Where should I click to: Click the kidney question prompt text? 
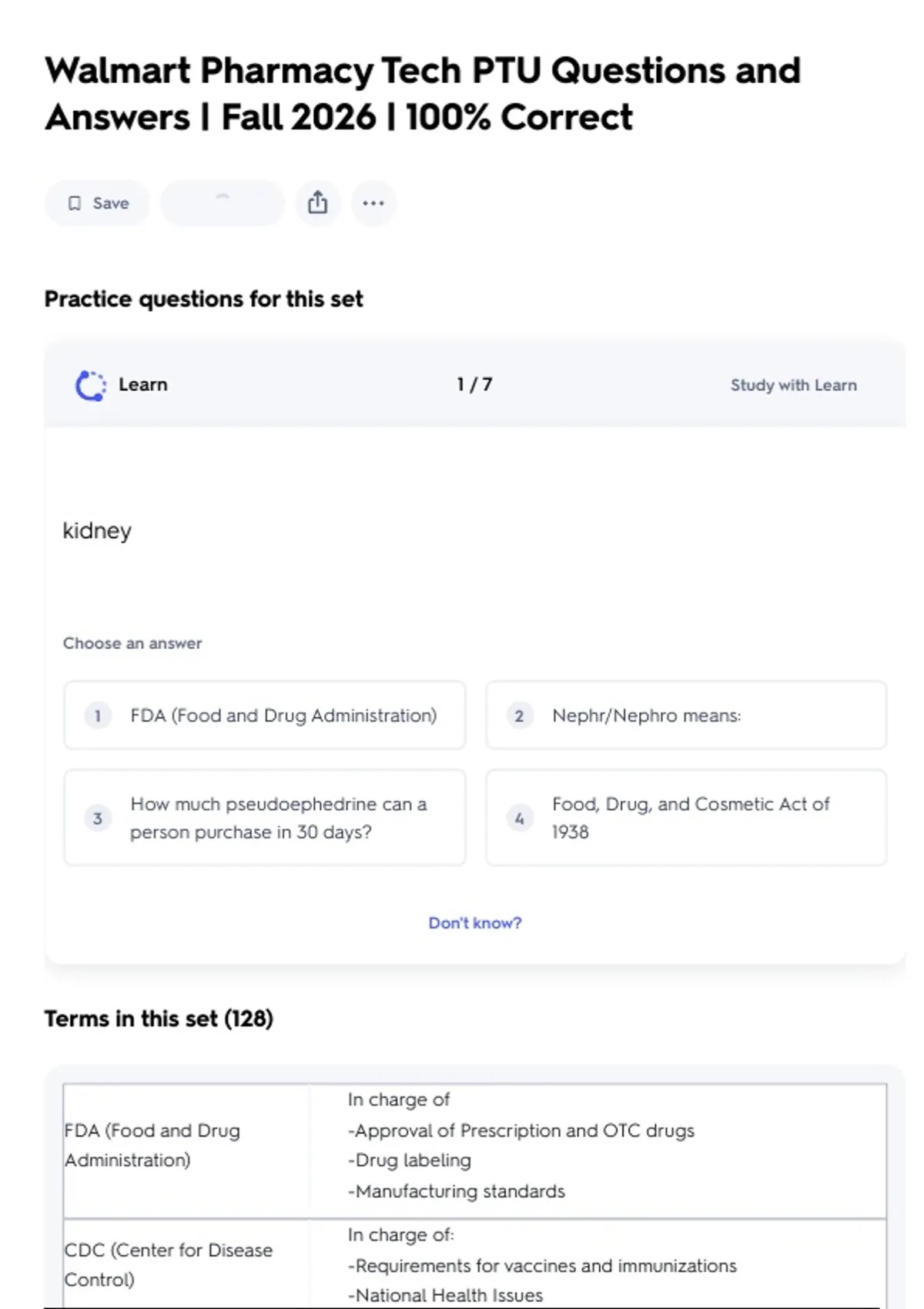coord(97,531)
